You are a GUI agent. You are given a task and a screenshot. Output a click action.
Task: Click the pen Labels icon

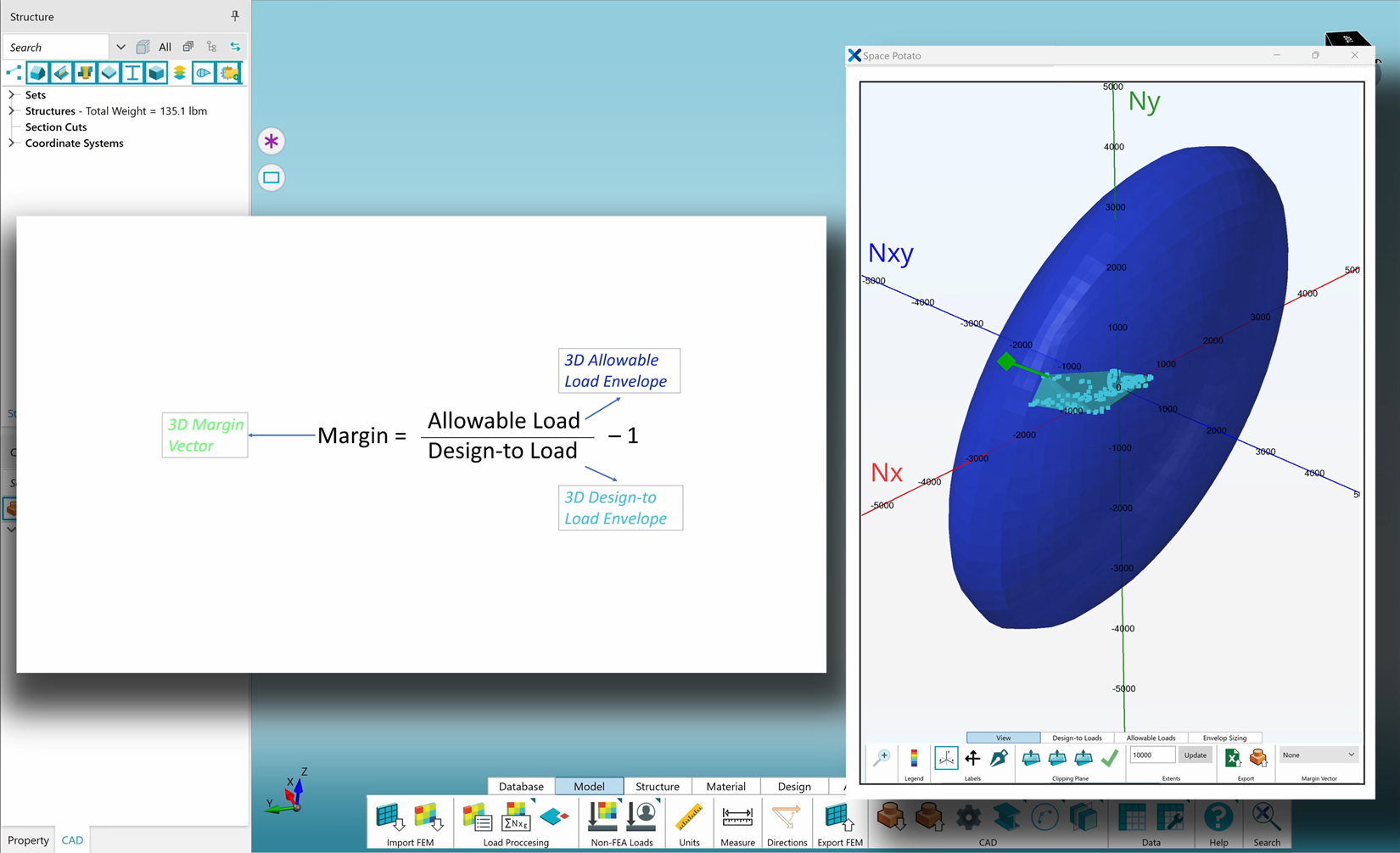click(999, 757)
